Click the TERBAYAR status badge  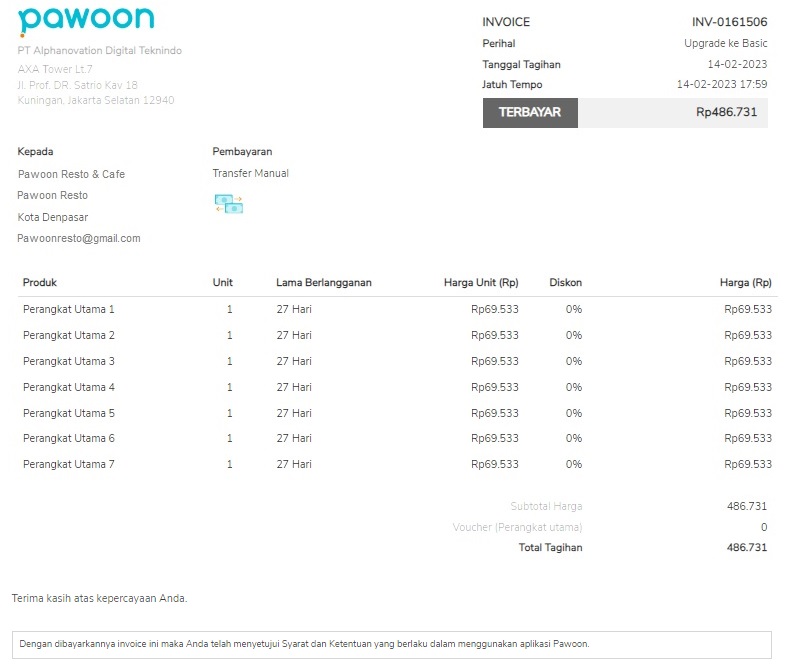(530, 112)
